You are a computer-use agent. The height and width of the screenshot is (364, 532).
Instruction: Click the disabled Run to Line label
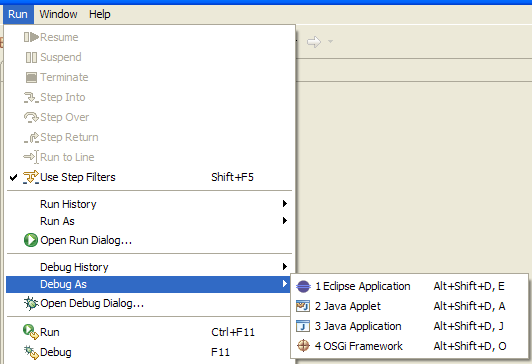(67, 157)
